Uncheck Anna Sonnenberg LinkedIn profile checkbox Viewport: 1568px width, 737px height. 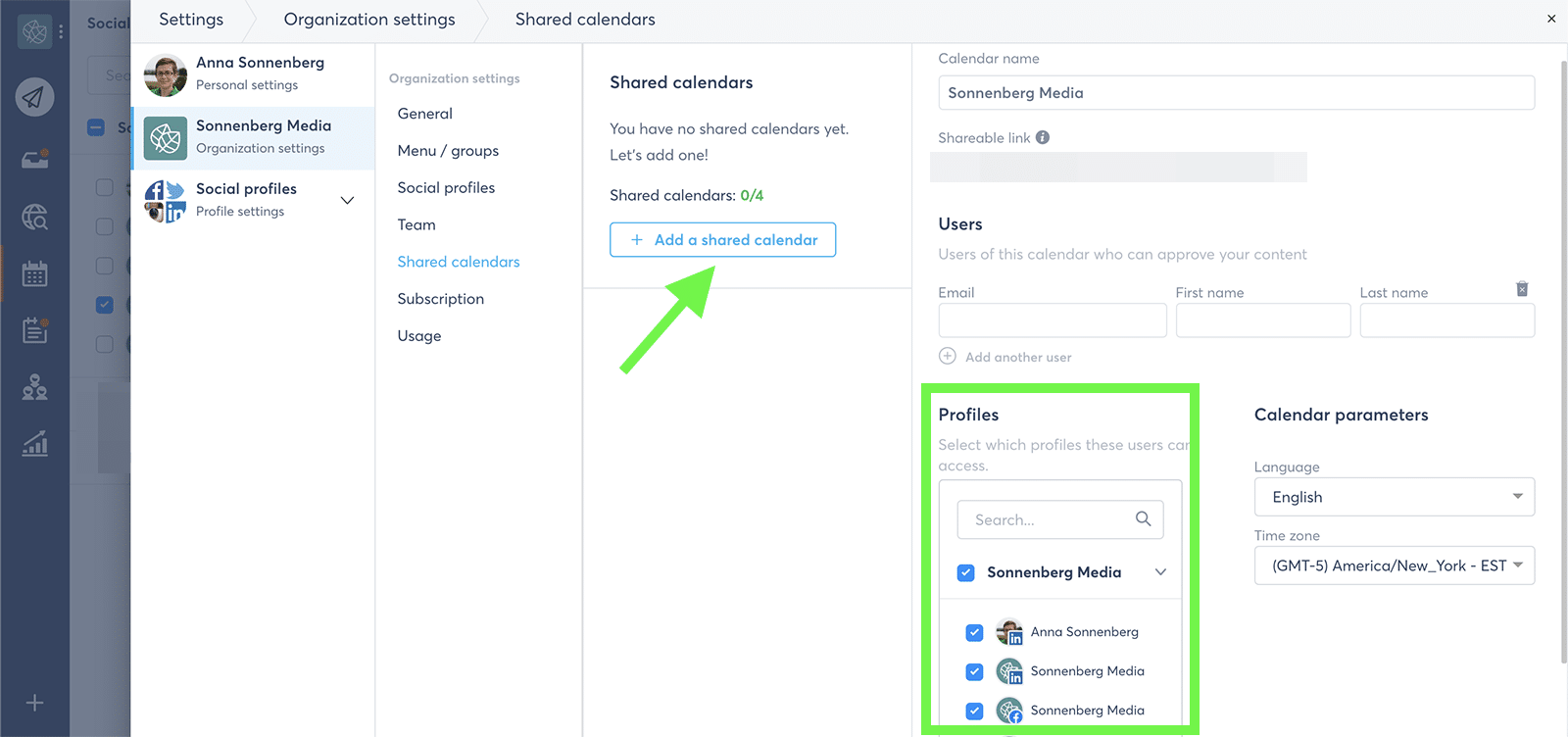point(974,633)
